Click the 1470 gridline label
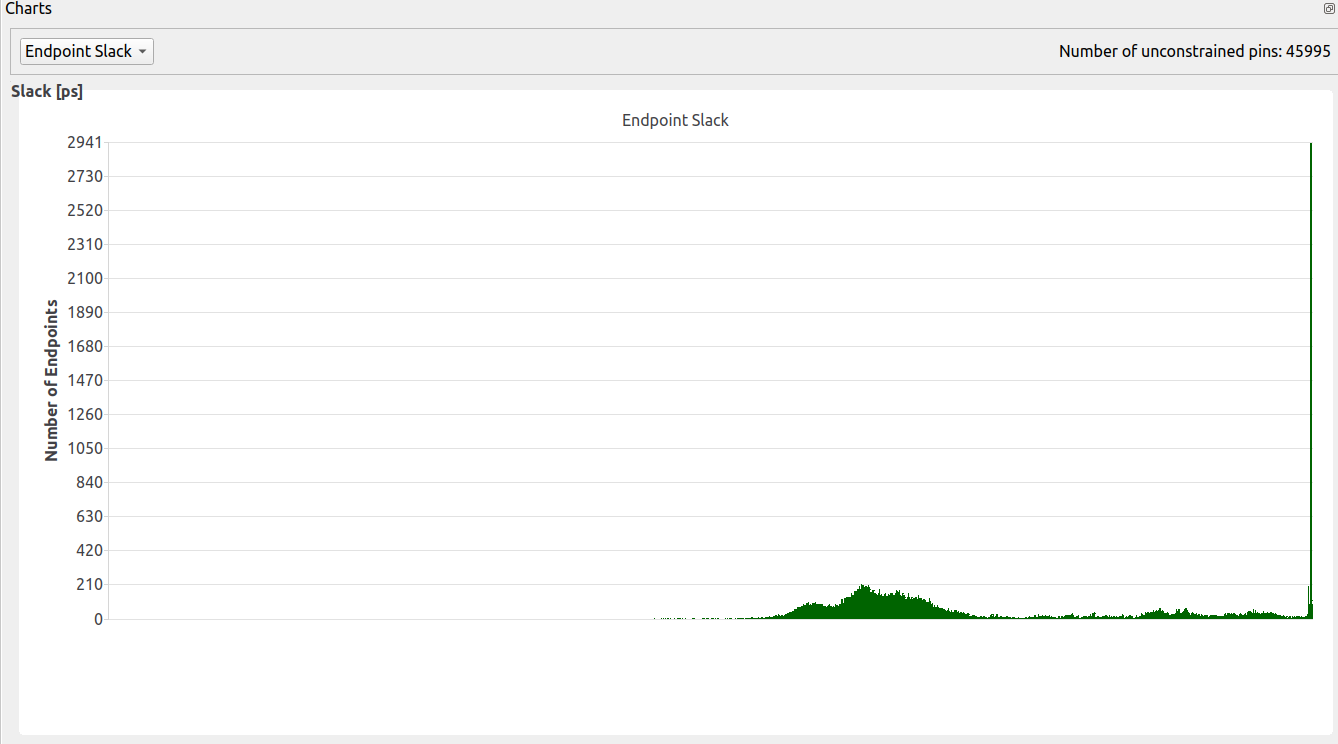1338x744 pixels. pyautogui.click(x=87, y=380)
